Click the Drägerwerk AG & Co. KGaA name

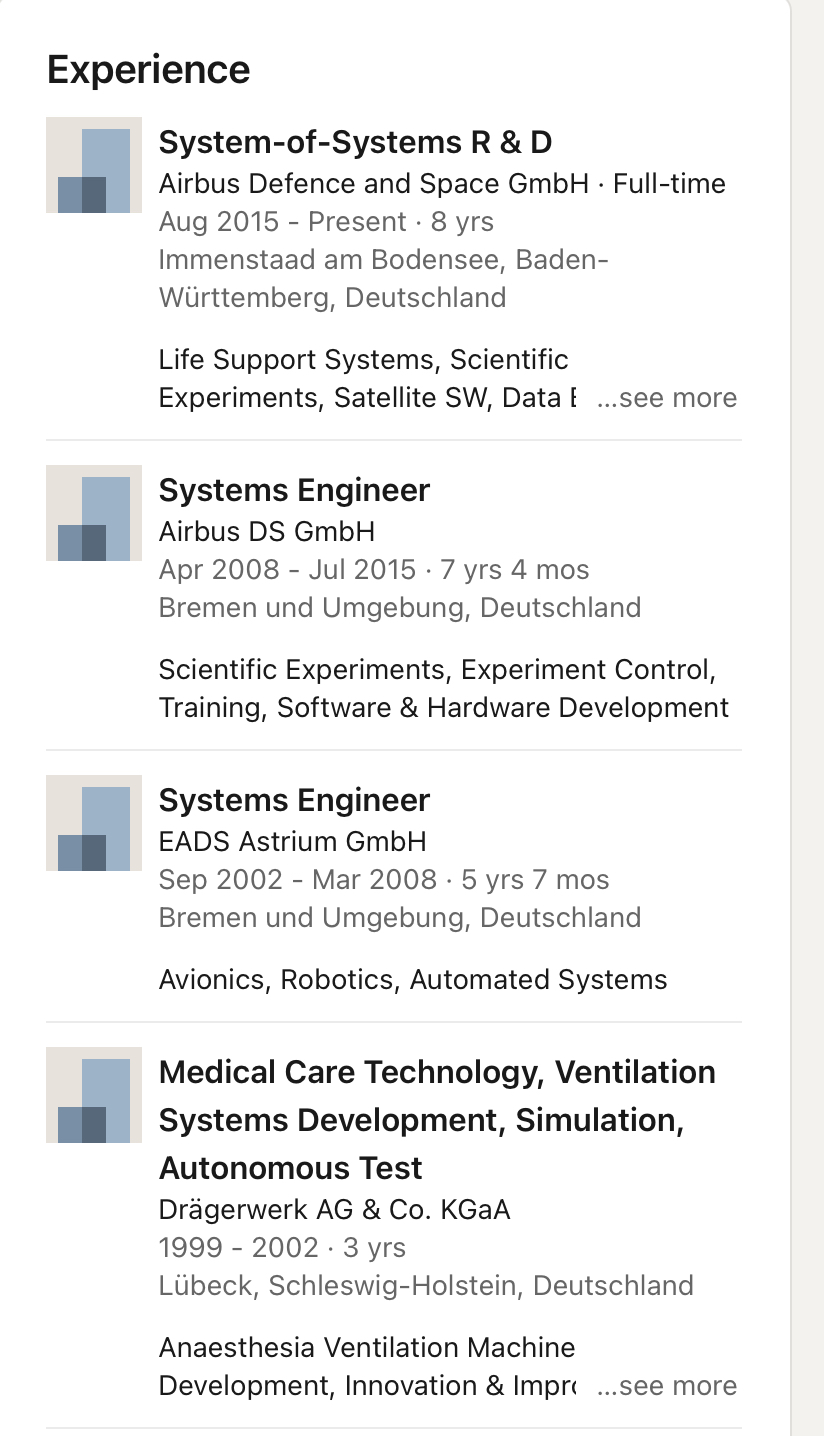(334, 1210)
